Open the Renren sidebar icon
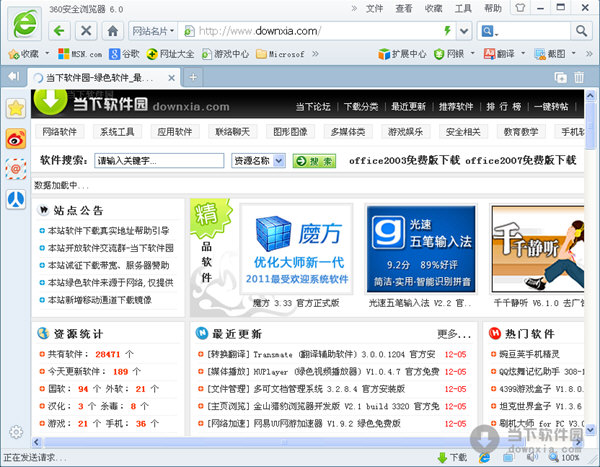Viewport: 600px width, 467px height. click(16, 199)
